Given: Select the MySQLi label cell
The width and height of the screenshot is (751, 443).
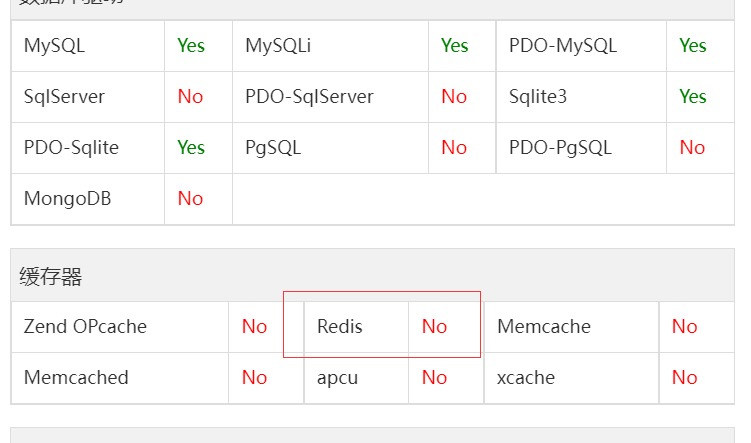Looking at the screenshot, I should (330, 46).
